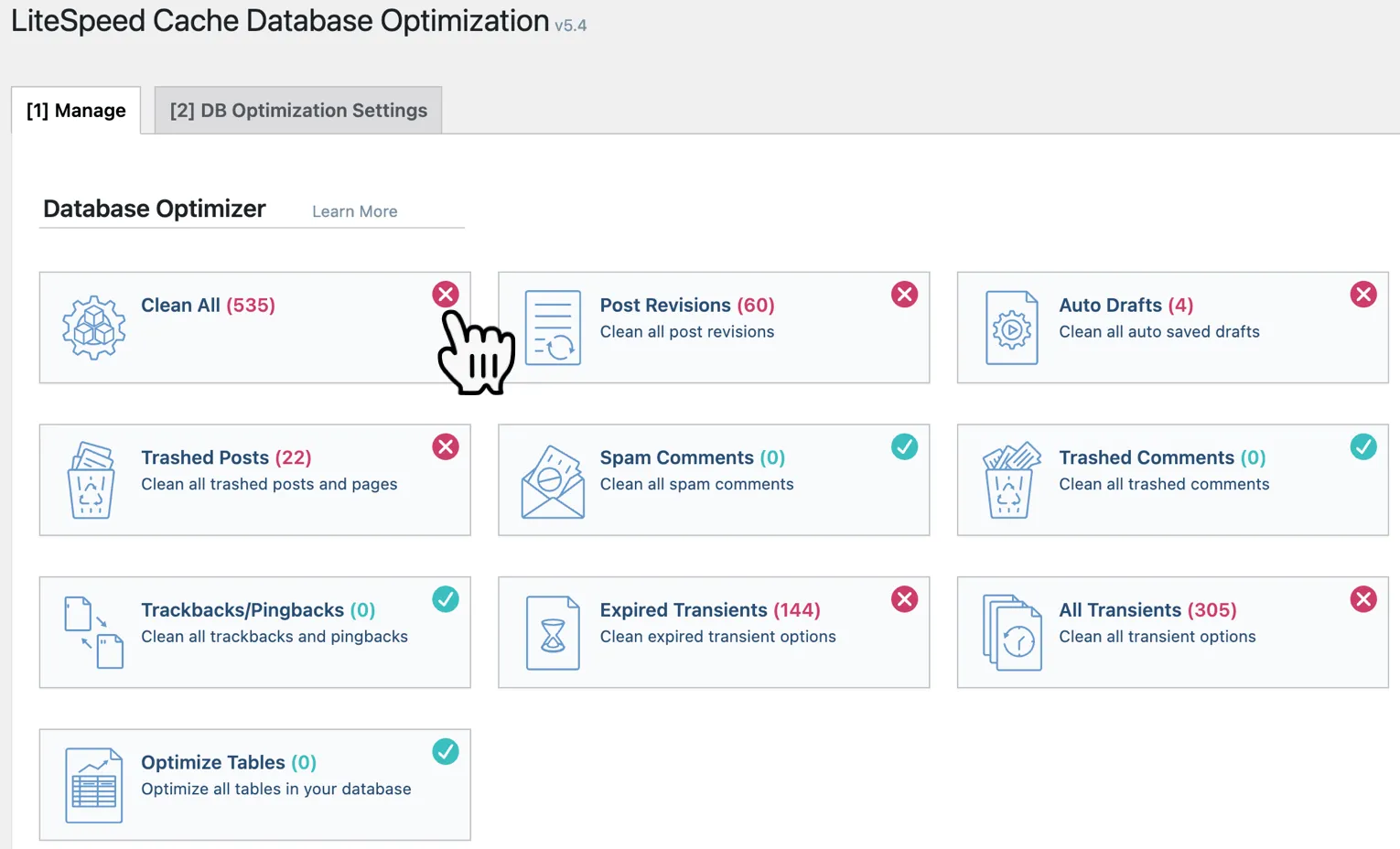This screenshot has width=1400, height=849.
Task: Click 'Clean all spam comments' text
Action: point(697,484)
